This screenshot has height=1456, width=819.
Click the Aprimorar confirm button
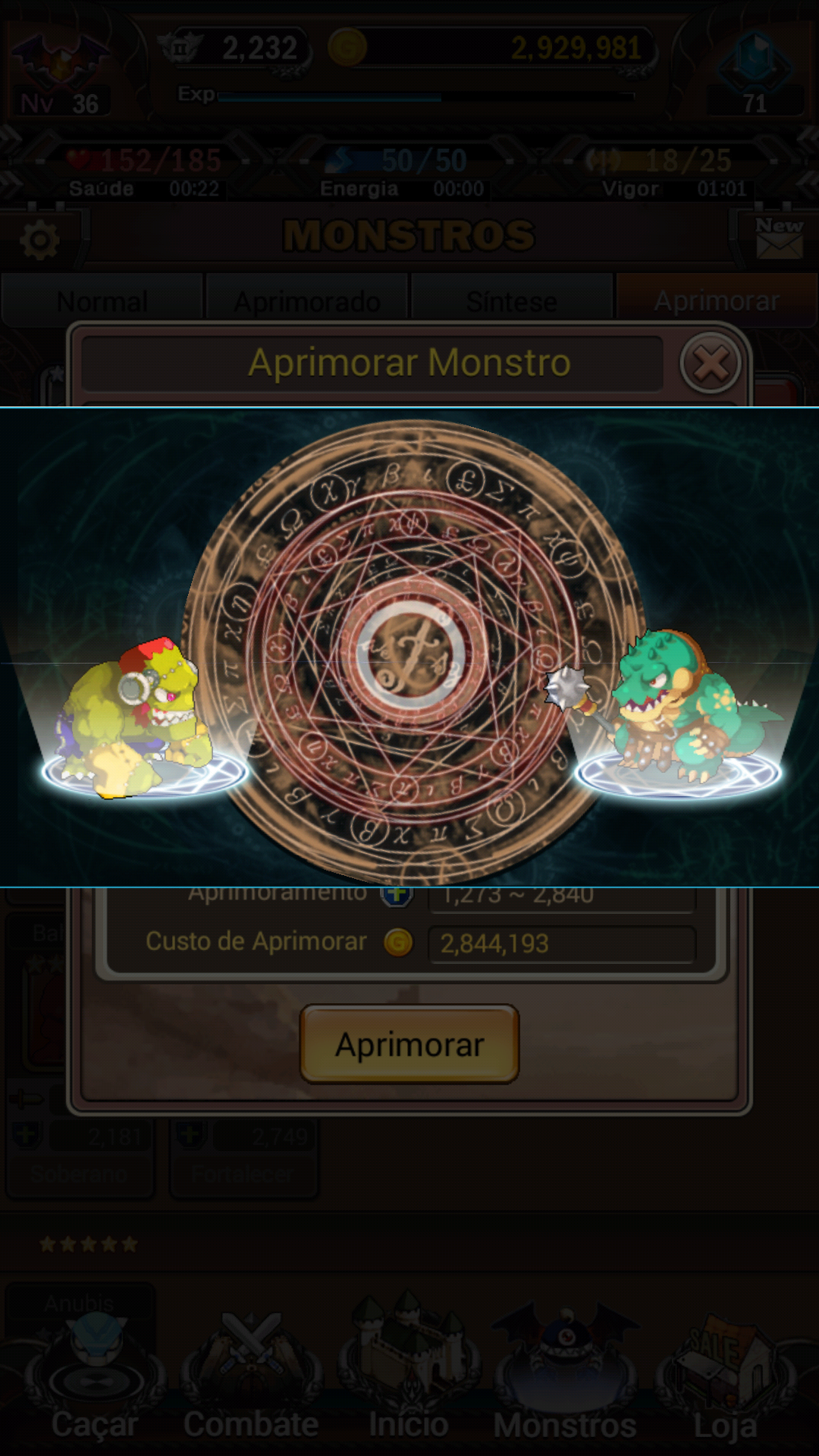(409, 1044)
